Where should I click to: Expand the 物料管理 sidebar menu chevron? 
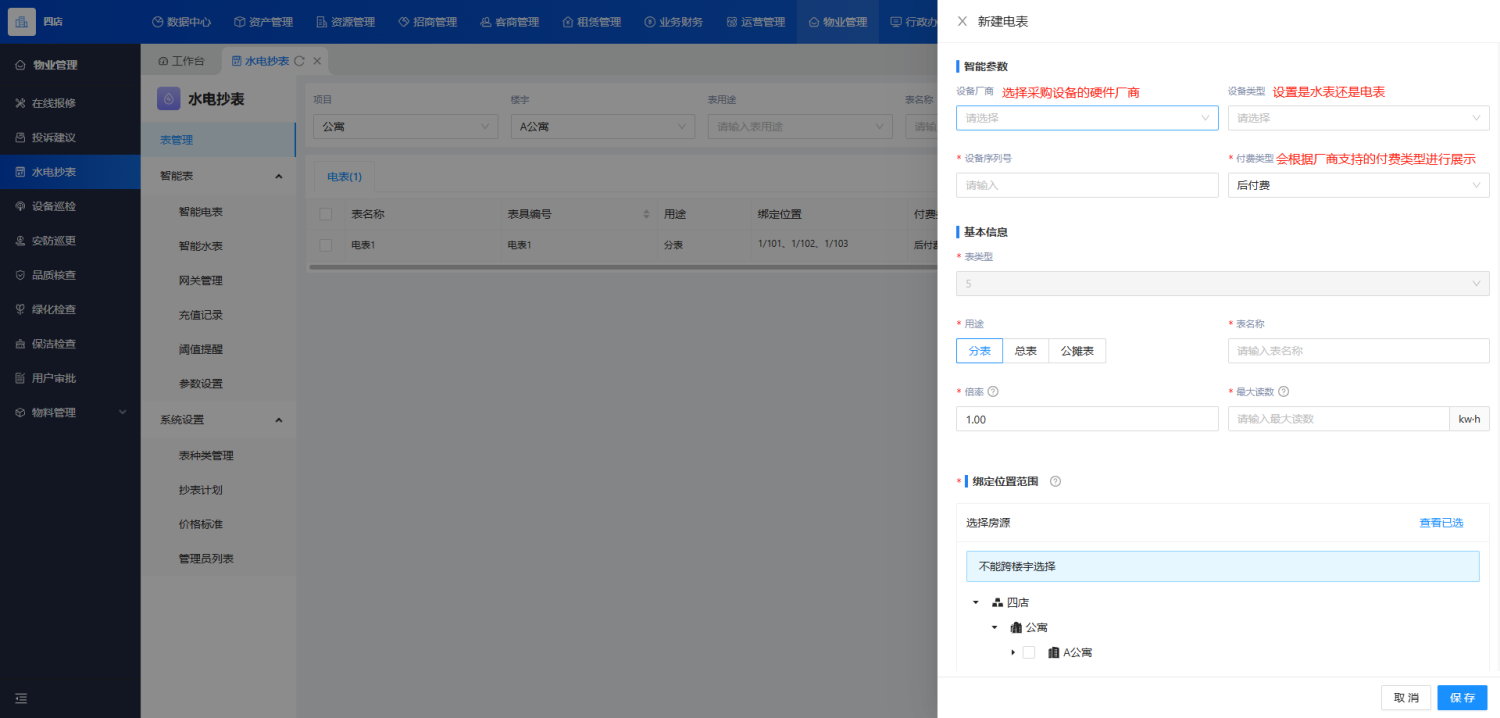pyautogui.click(x=123, y=412)
